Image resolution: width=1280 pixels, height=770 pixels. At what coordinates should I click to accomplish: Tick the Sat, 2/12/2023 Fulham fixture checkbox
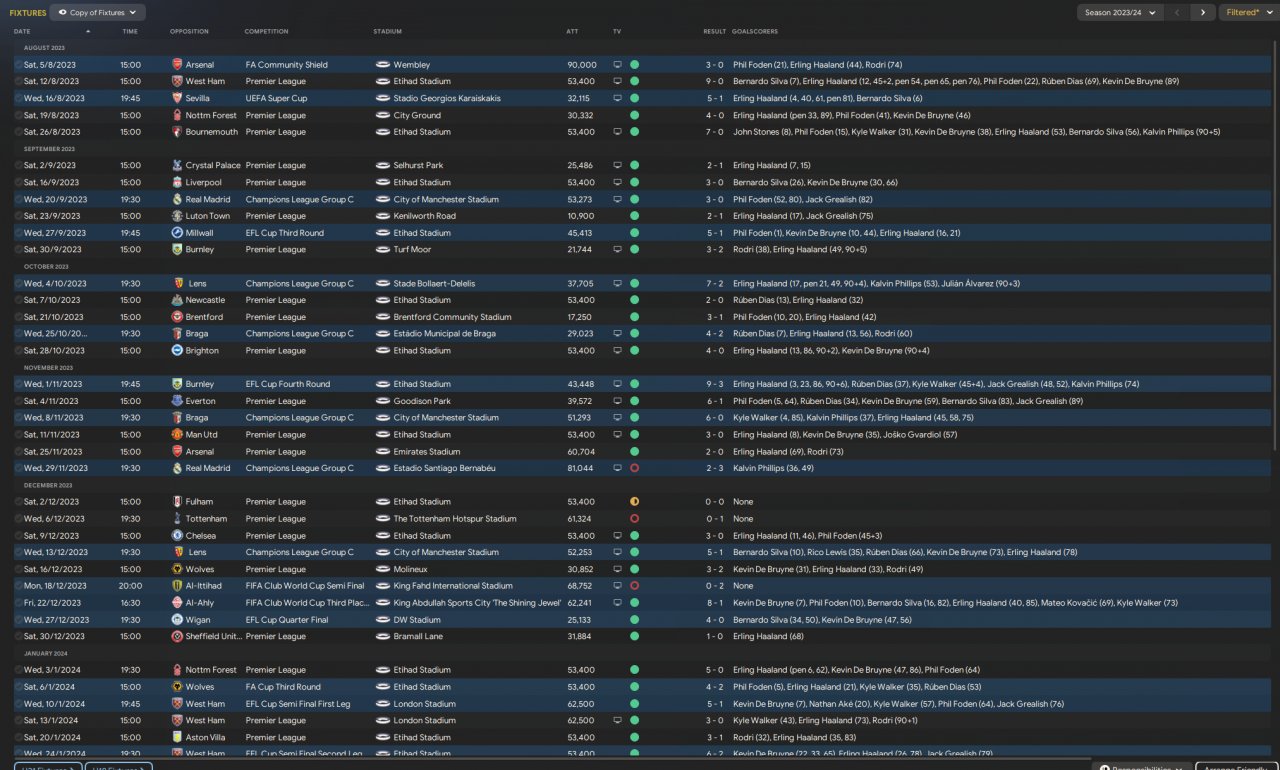pyautogui.click(x=18, y=502)
